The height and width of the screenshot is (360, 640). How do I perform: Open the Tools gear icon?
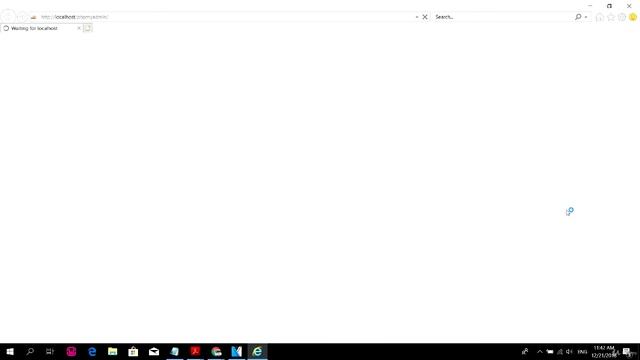[x=622, y=17]
